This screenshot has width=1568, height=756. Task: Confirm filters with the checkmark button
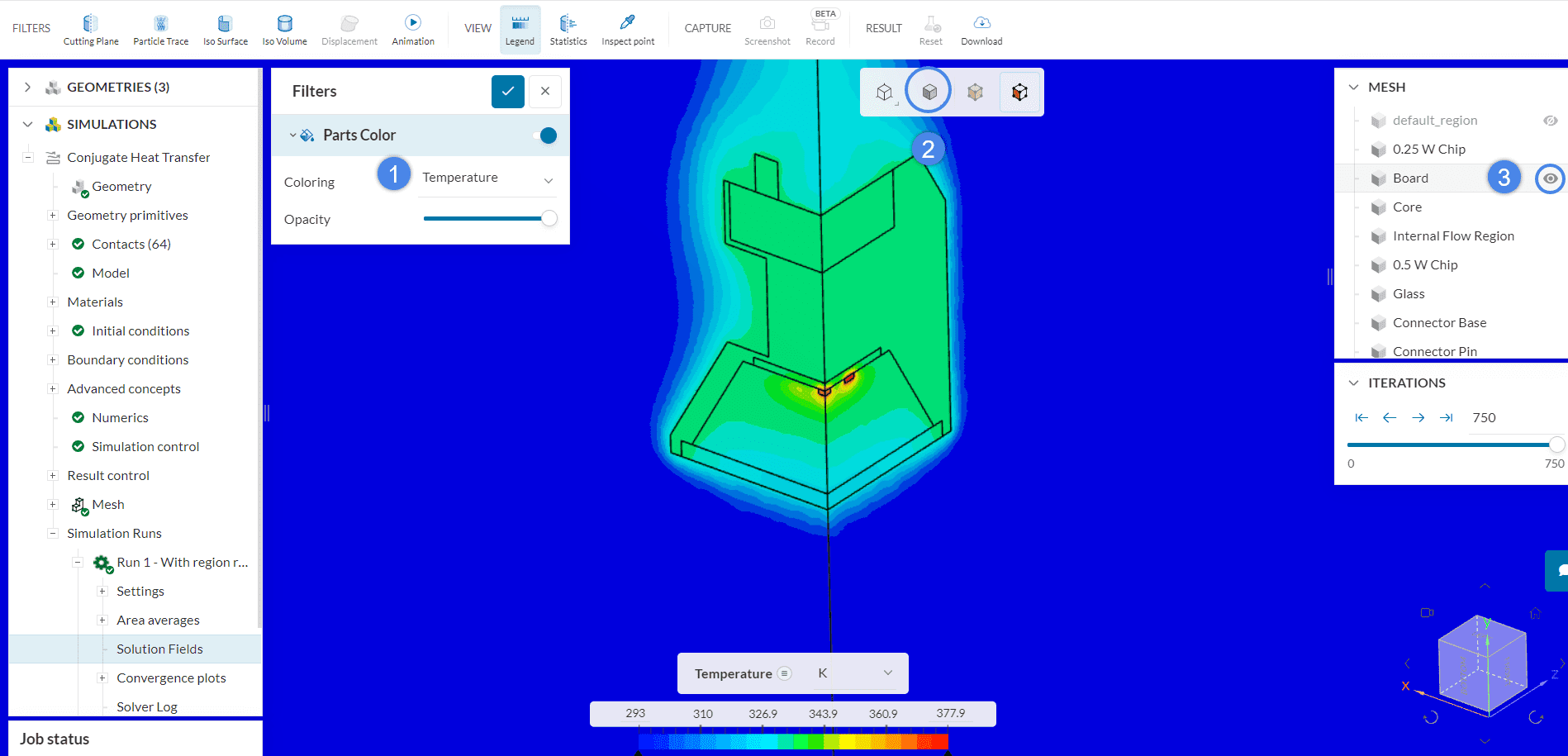(507, 92)
